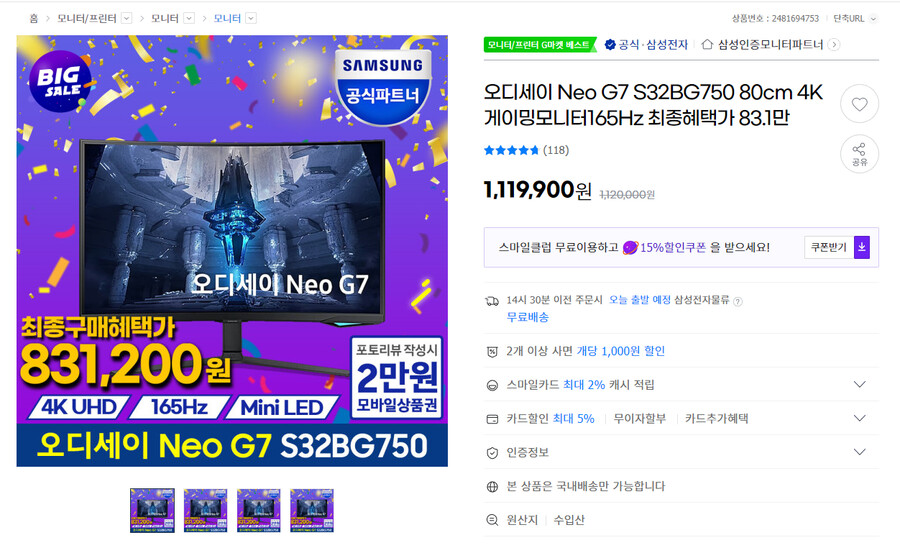
Task: Select the first product thumbnail
Action: 152,511
